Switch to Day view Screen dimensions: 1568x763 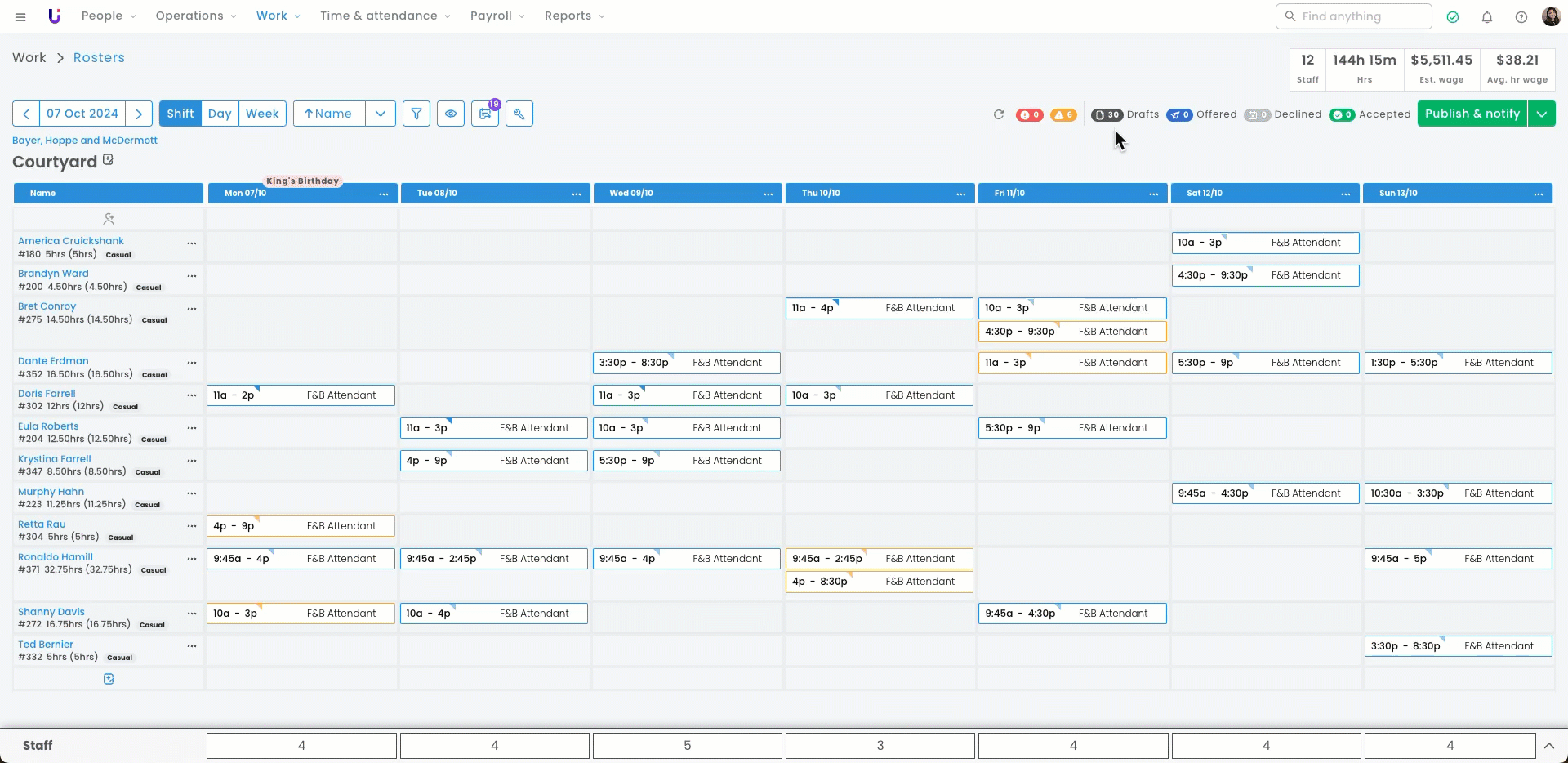[220, 114]
